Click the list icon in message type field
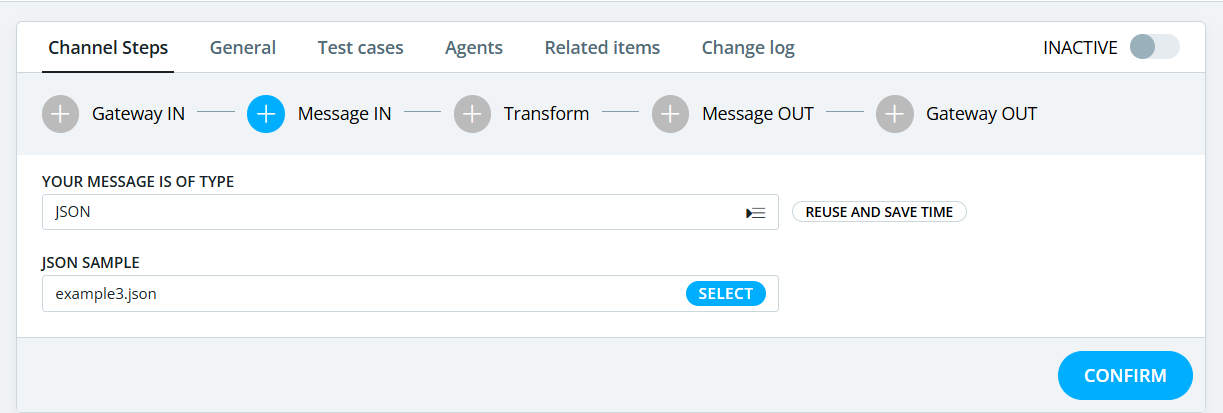 point(756,213)
